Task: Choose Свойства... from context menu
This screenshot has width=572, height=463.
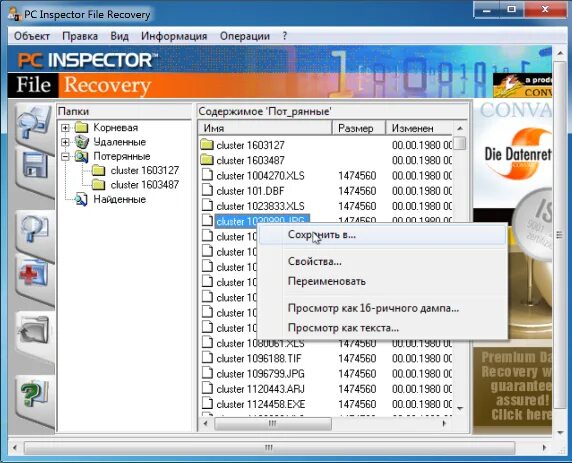Action: pyautogui.click(x=382, y=261)
